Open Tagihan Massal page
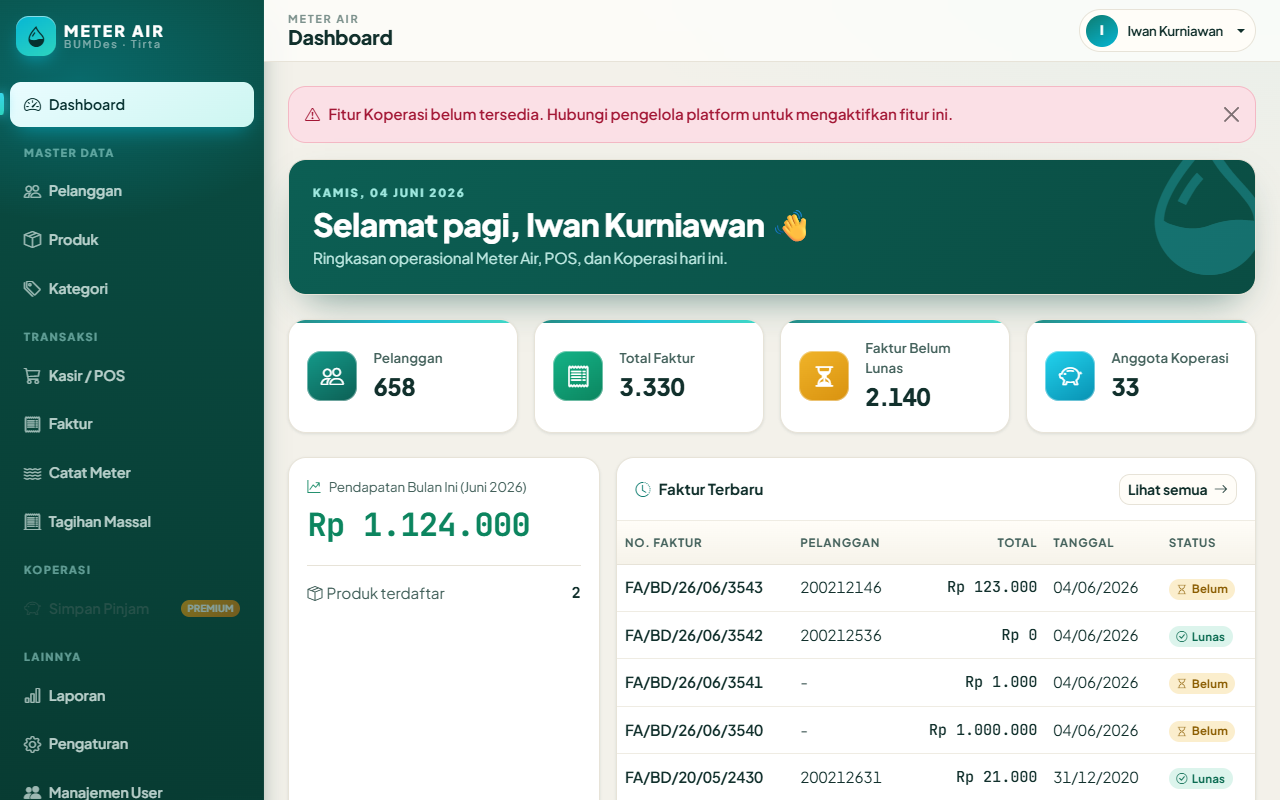The height and width of the screenshot is (800, 1280). [132, 522]
